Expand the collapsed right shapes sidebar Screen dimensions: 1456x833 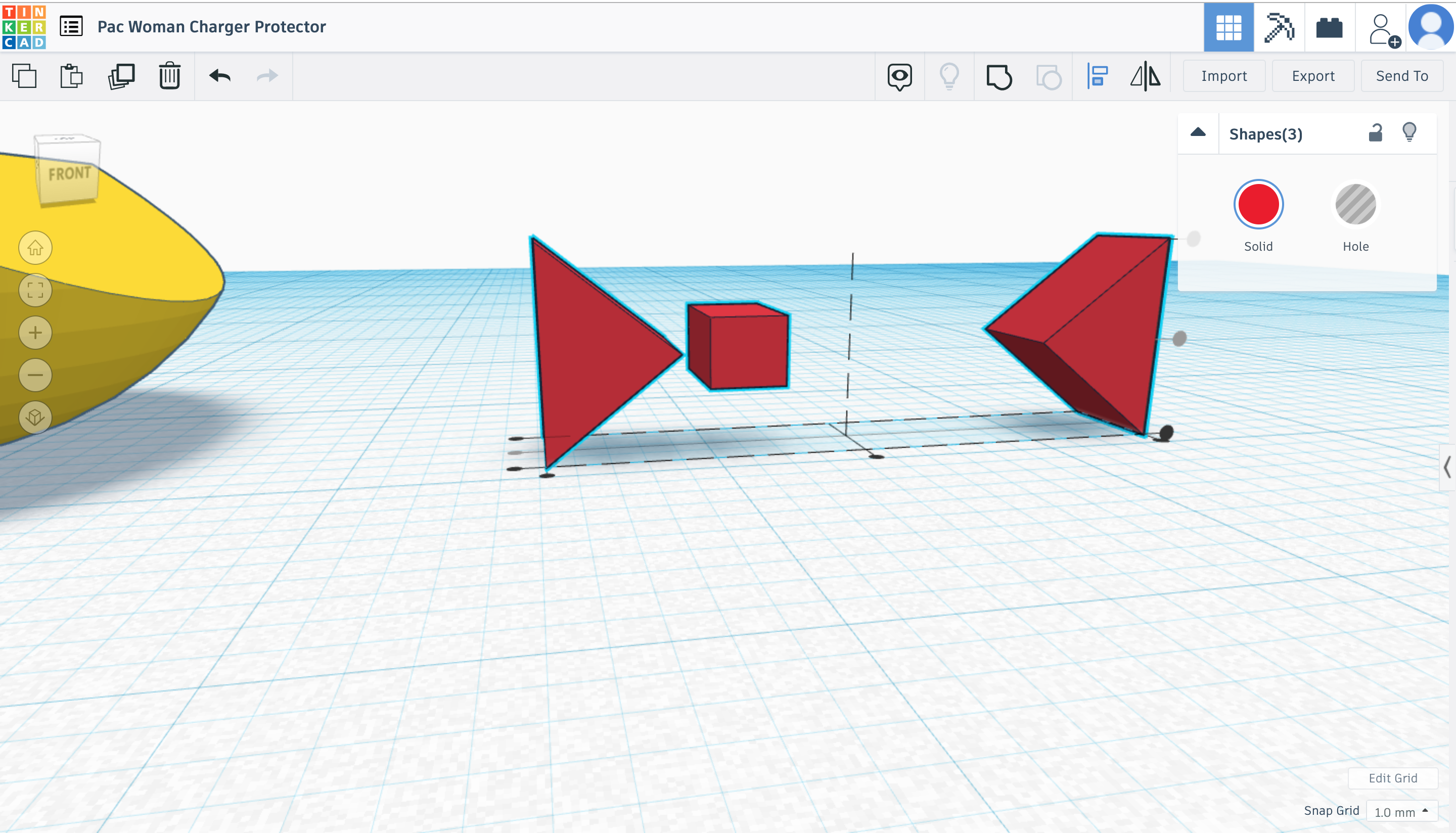point(1447,468)
